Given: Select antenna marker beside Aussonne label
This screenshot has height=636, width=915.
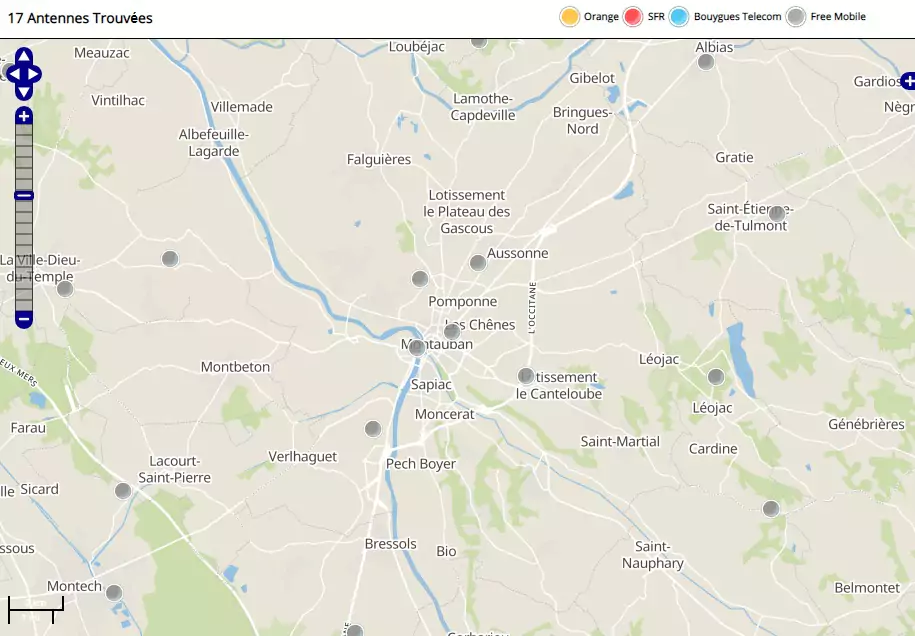Looking at the screenshot, I should point(478,263).
